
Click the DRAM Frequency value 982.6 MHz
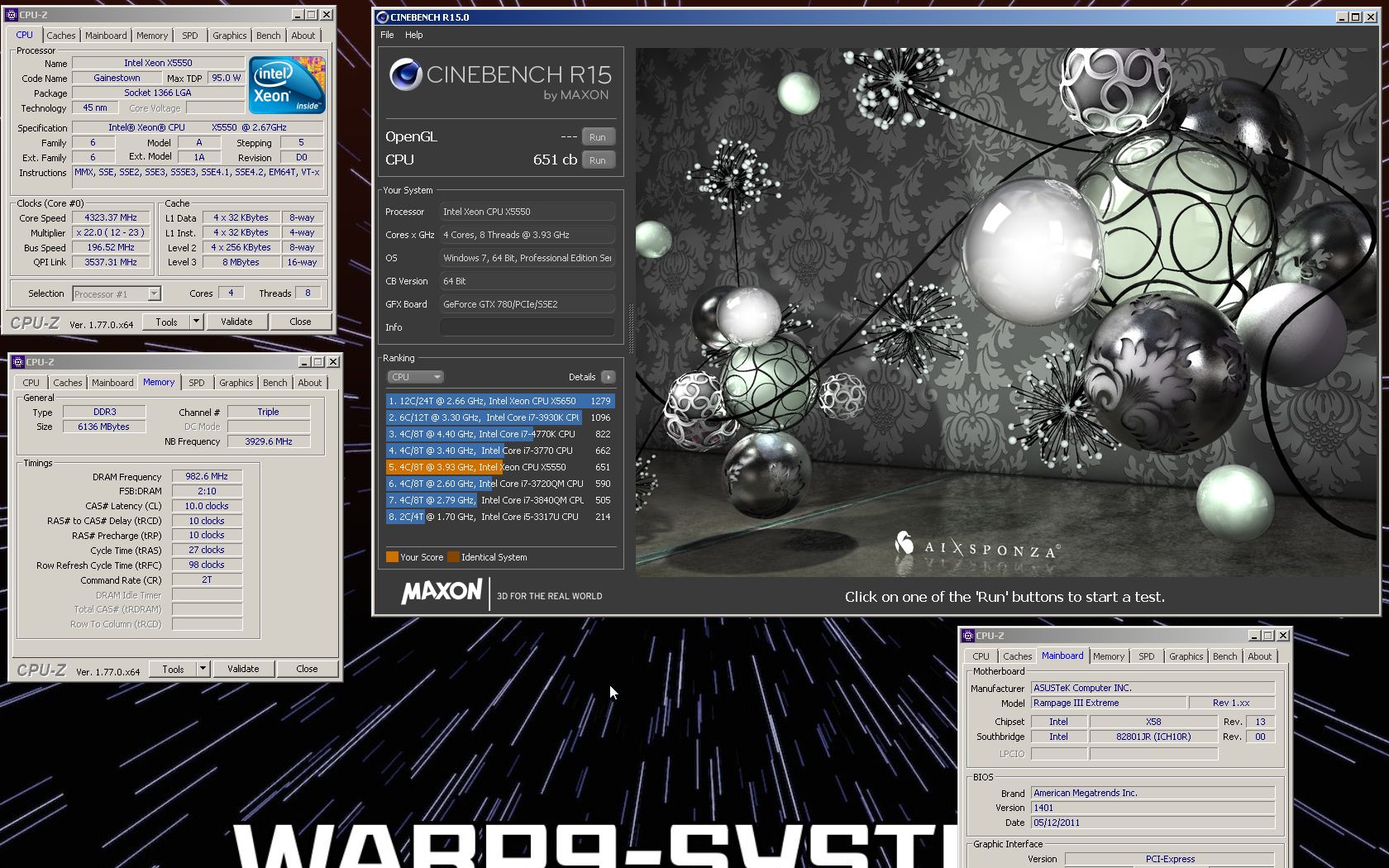207,476
